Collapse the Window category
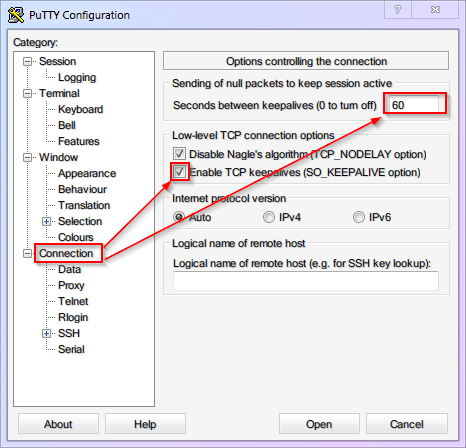466x448 pixels. (27, 157)
